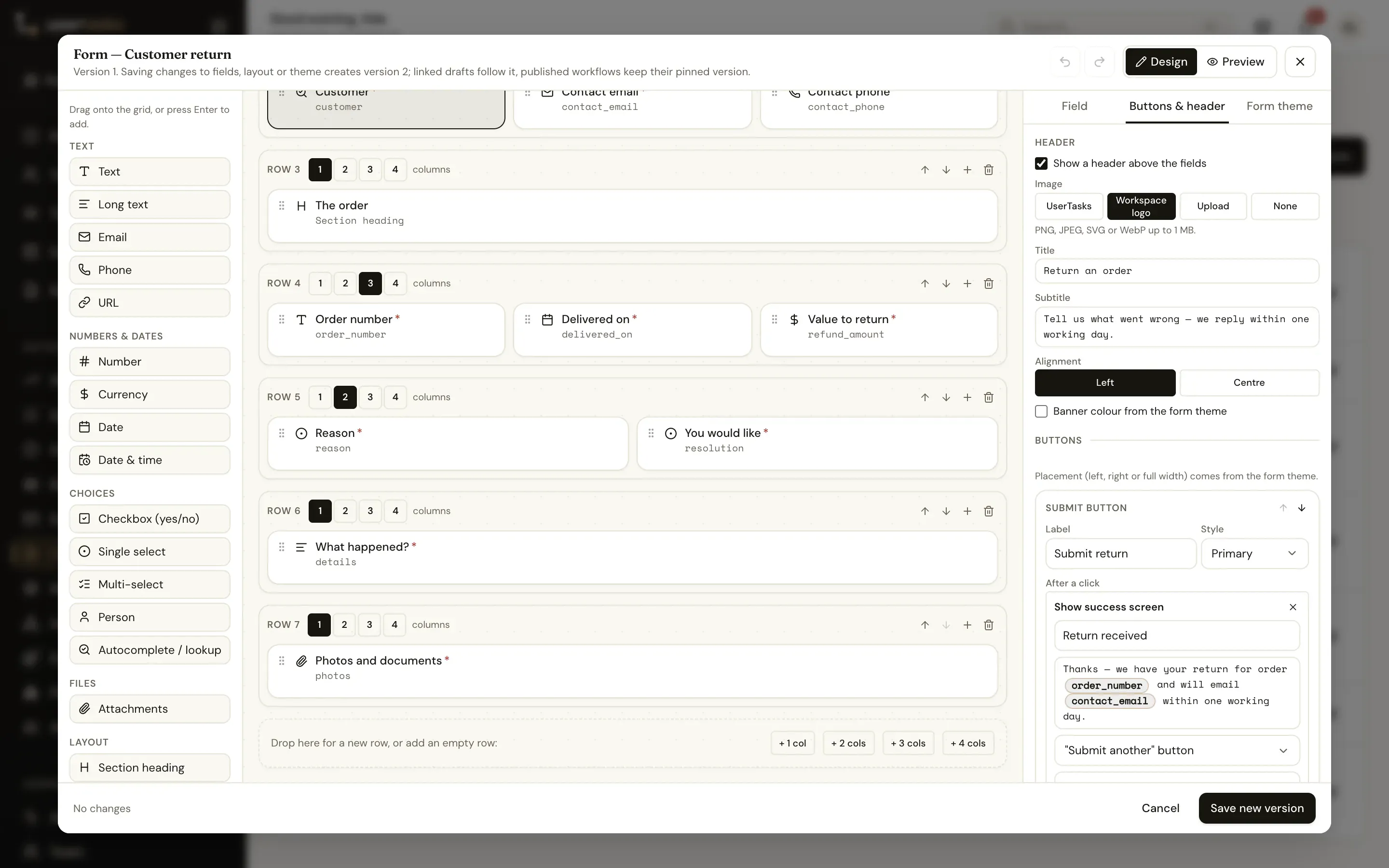Add the Multi-select field from palette
1389x868 pixels.
click(x=150, y=584)
